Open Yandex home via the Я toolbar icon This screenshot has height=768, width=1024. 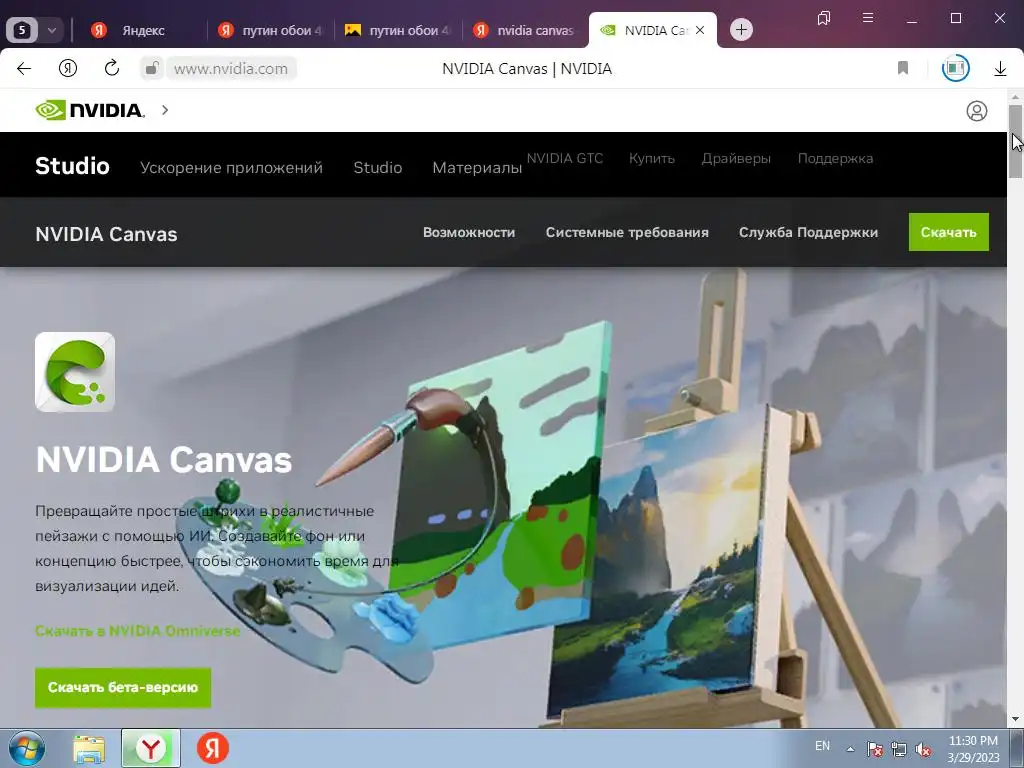[x=68, y=69]
